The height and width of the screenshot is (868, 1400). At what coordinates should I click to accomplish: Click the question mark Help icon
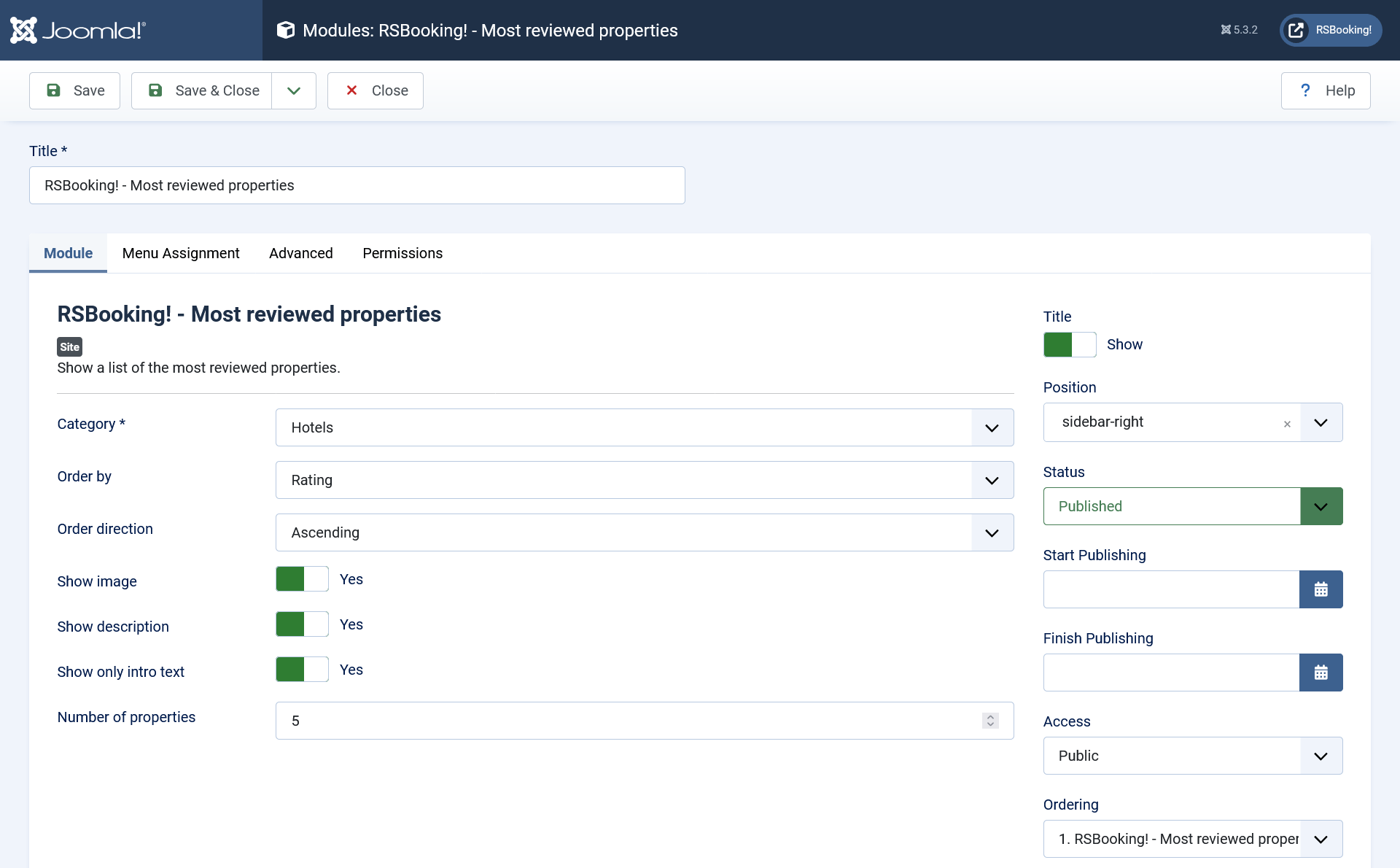tap(1305, 90)
